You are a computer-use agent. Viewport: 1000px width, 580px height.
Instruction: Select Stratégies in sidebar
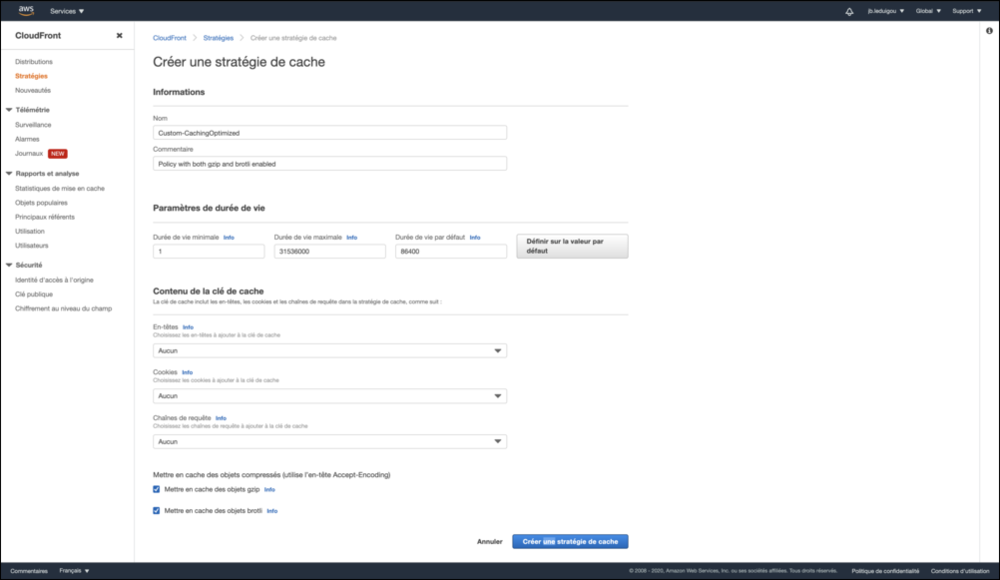pos(31,76)
